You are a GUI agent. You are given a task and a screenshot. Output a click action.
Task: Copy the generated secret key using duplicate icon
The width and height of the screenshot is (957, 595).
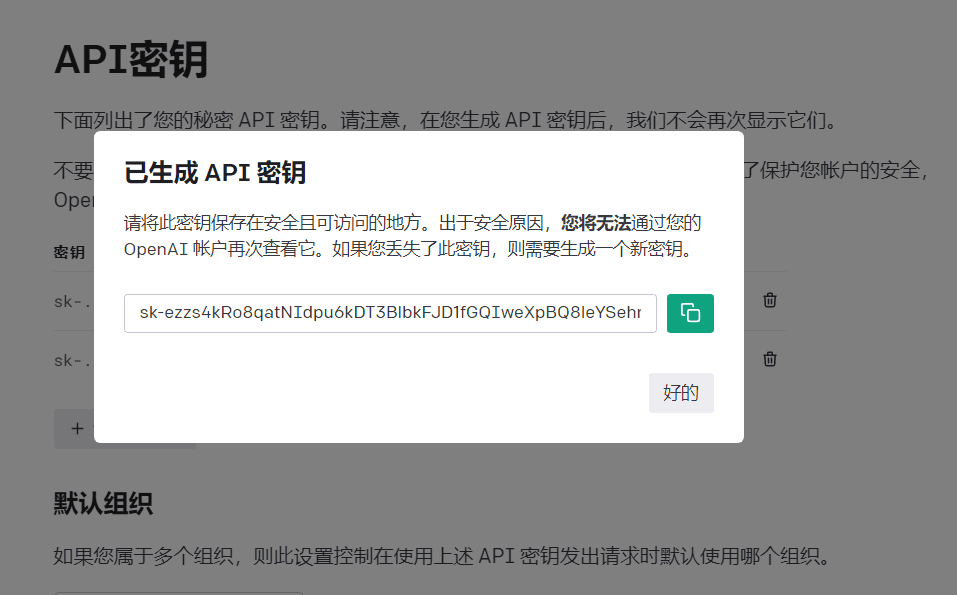690,313
